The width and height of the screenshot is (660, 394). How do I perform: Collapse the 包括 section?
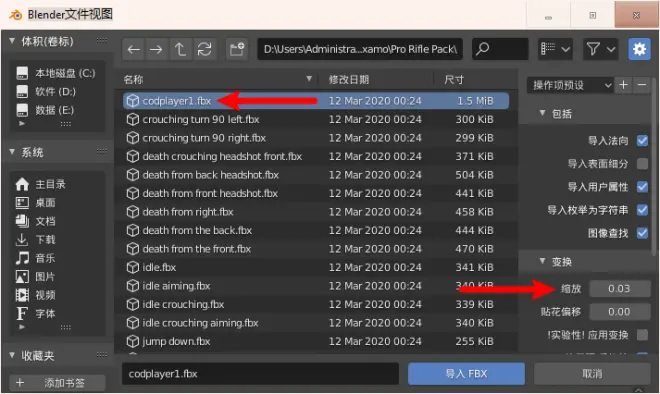[543, 113]
